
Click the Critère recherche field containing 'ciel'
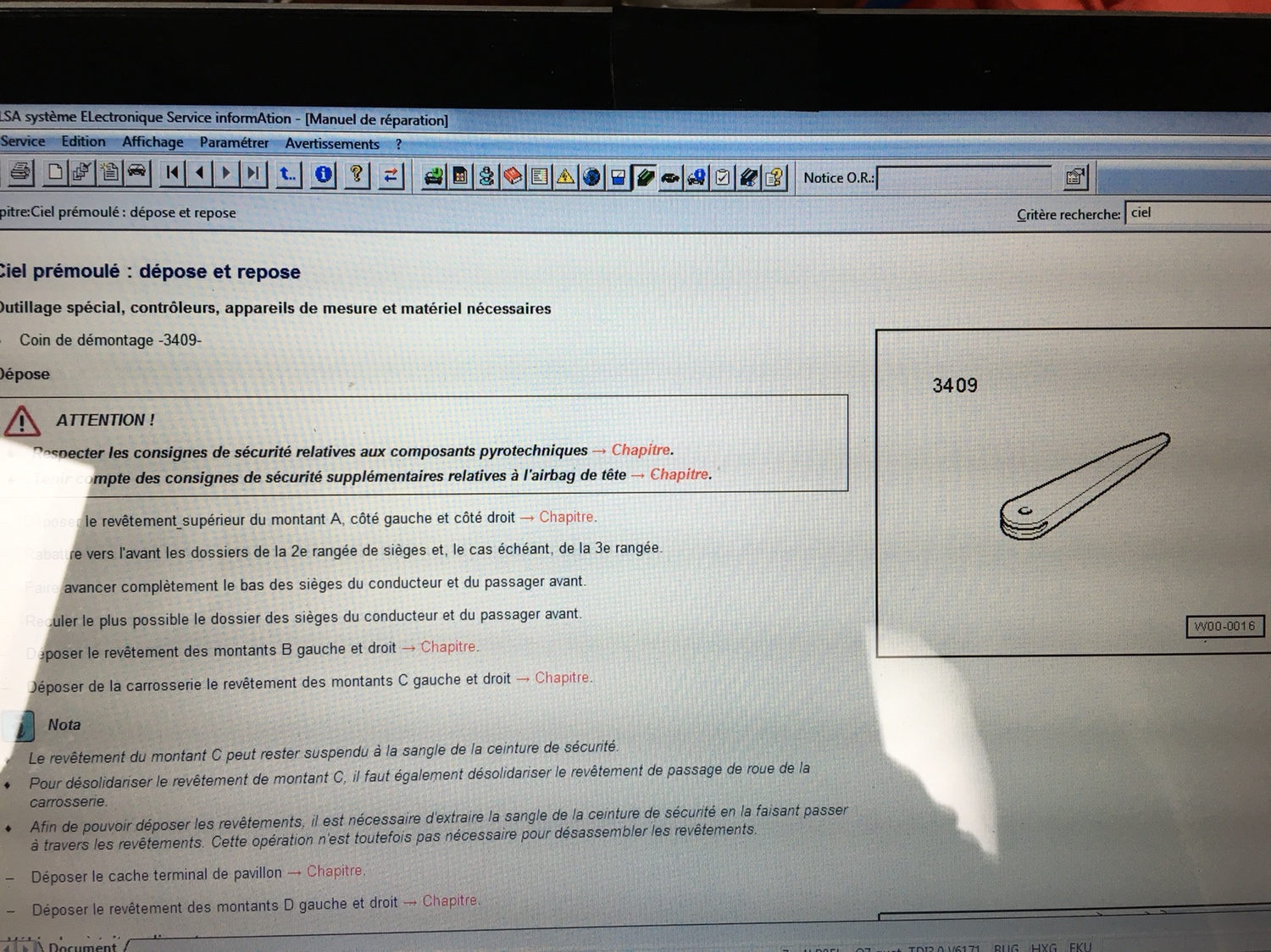[x=1195, y=213]
